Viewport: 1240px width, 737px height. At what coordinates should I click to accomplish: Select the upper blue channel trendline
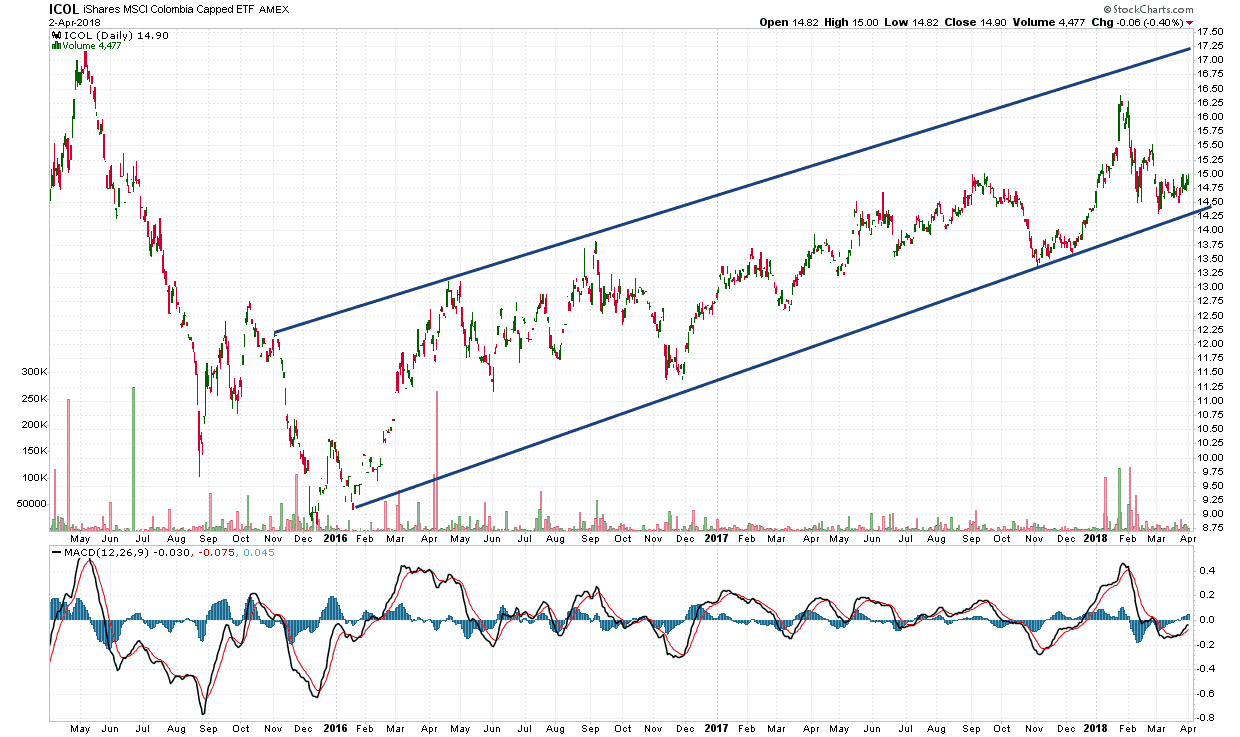[732, 190]
